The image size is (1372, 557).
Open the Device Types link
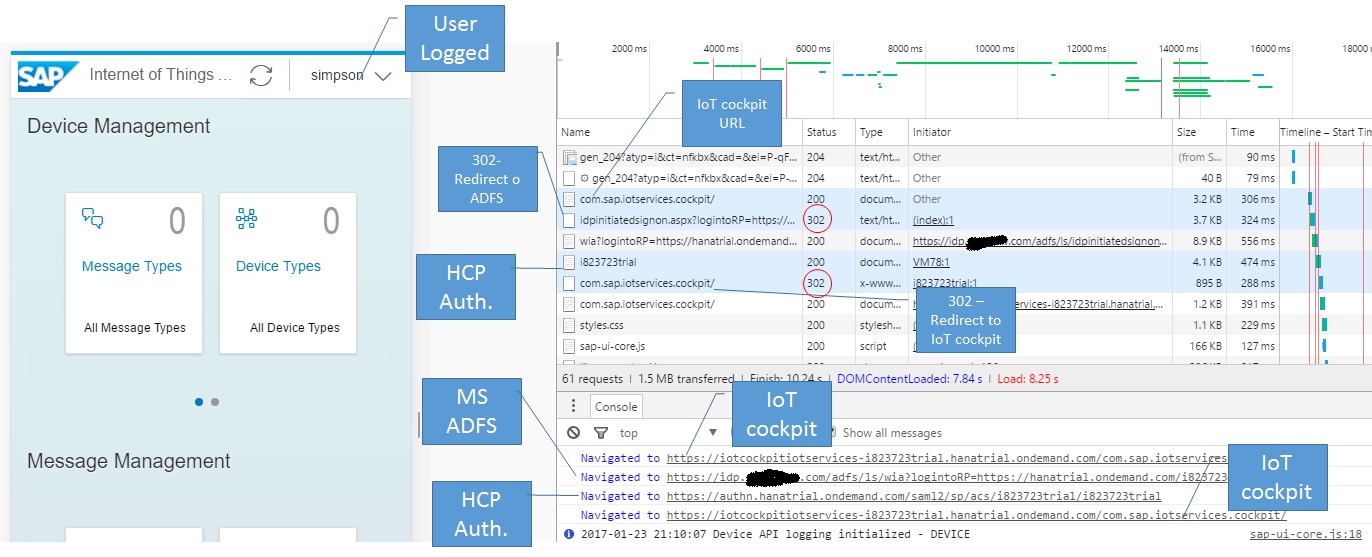[278, 266]
